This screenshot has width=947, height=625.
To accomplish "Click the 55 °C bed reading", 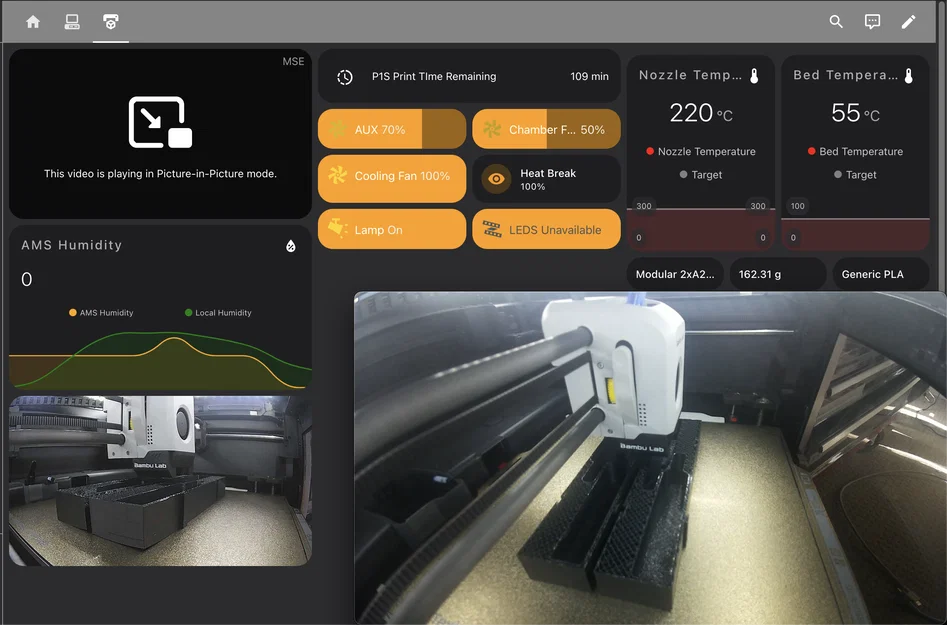I will 855,113.
